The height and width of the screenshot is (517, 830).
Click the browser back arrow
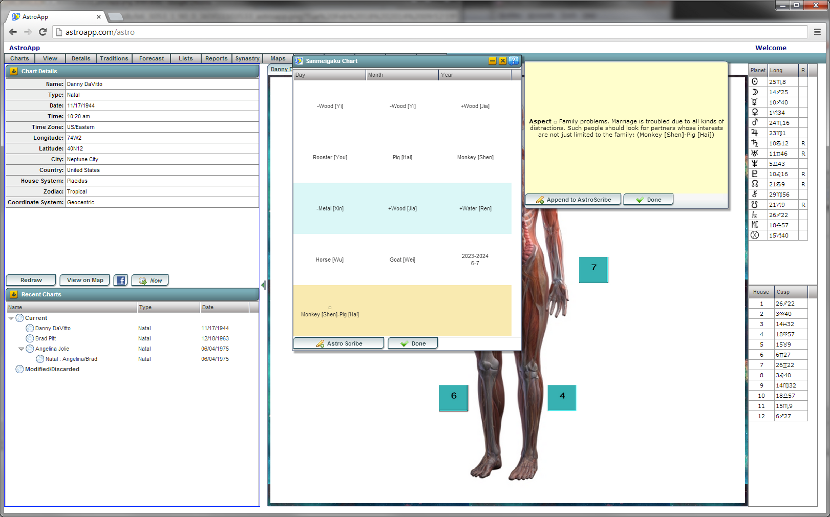[x=12, y=32]
